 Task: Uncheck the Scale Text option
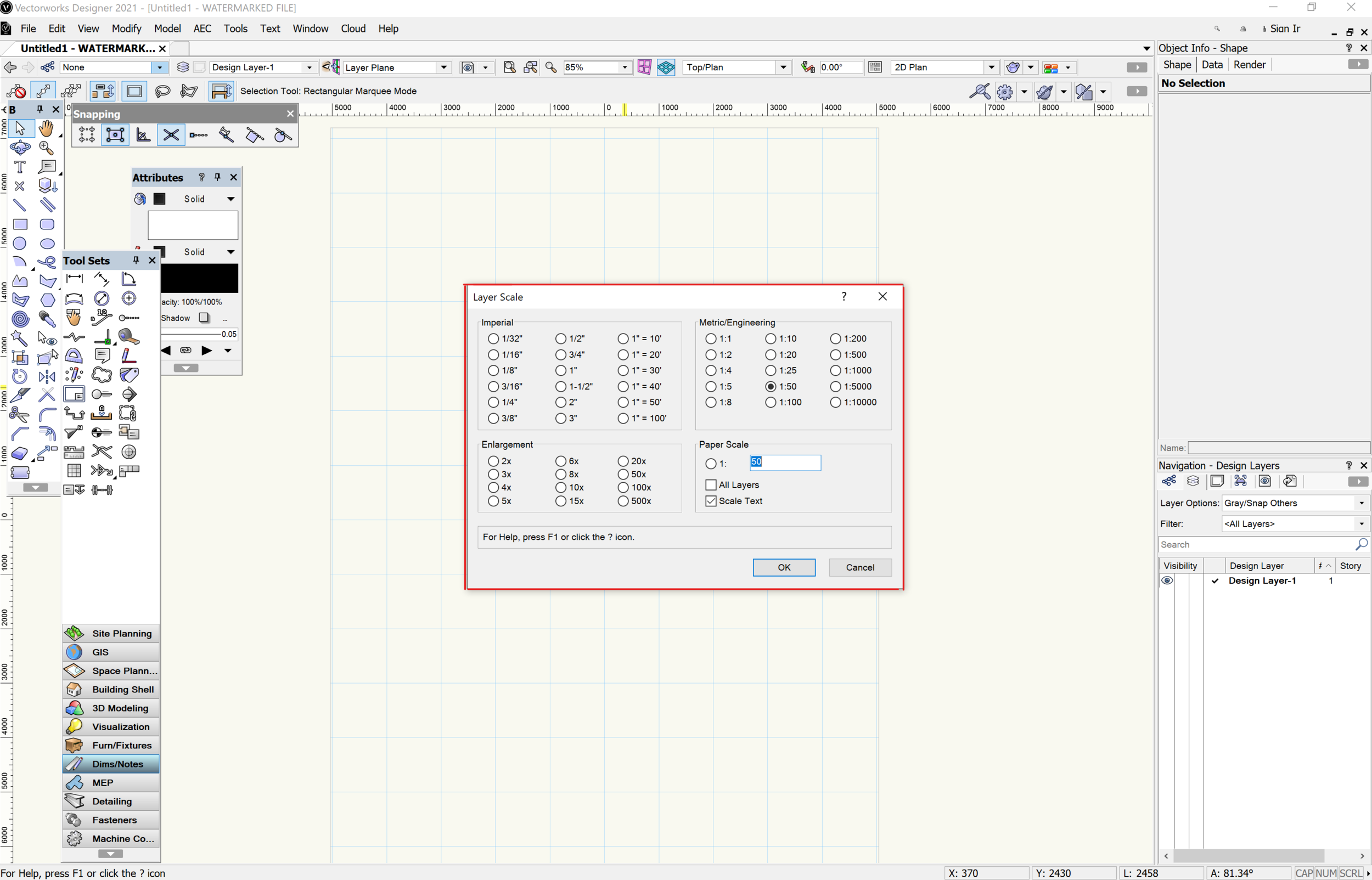tap(710, 500)
